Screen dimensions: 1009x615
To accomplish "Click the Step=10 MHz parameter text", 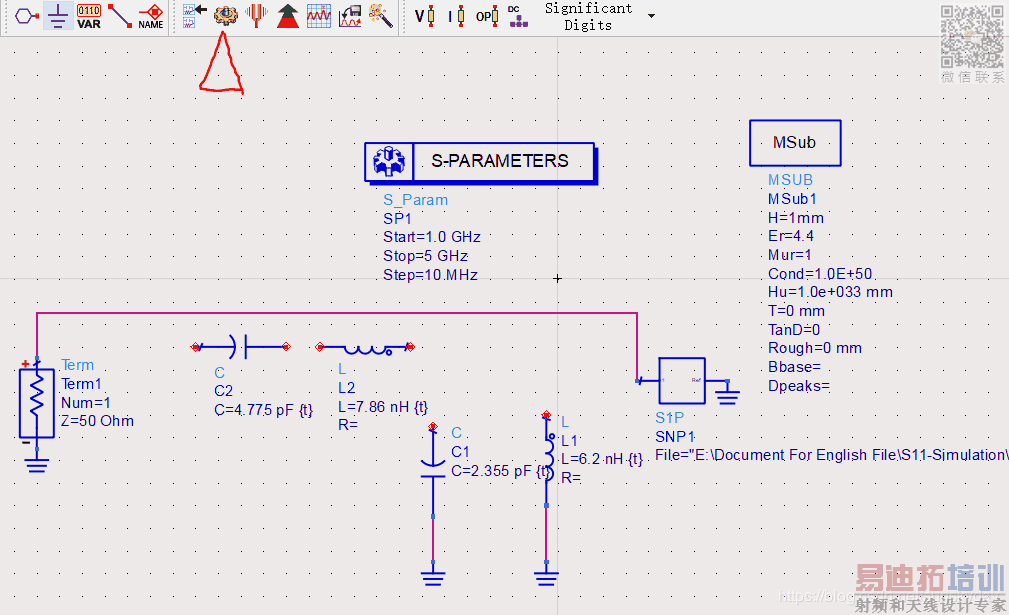I will click(x=430, y=275).
